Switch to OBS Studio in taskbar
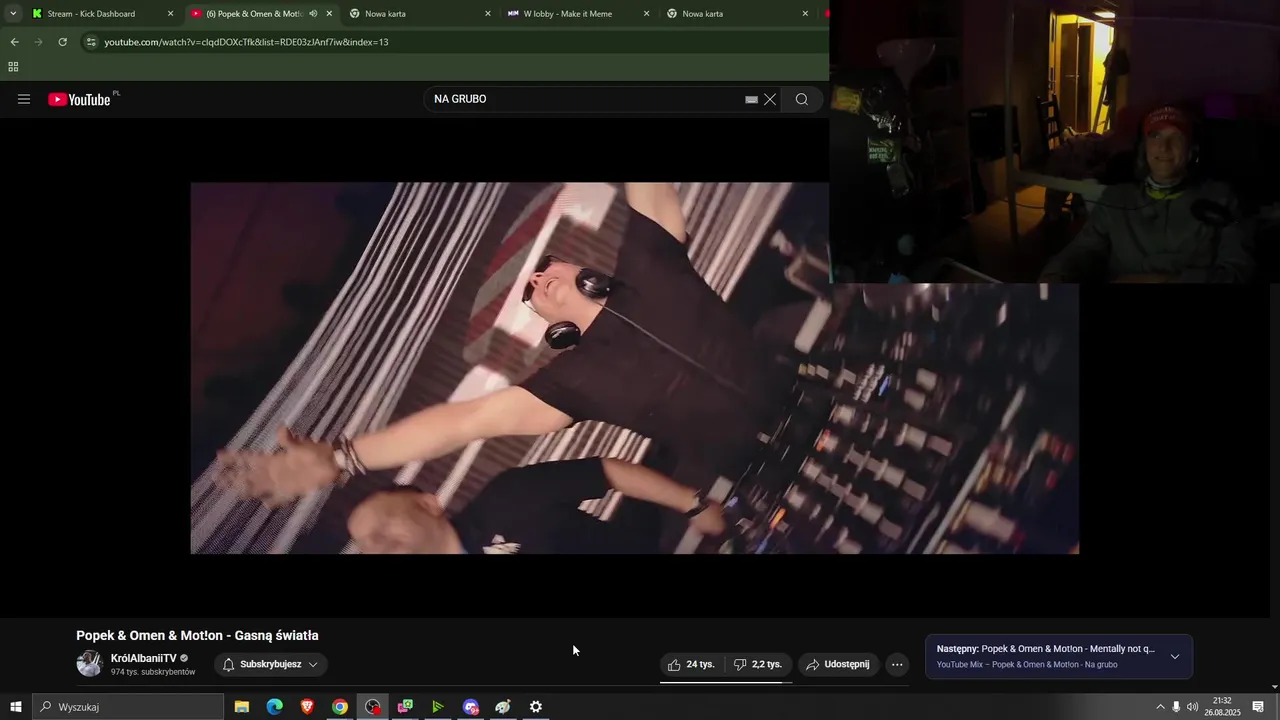 (x=373, y=707)
